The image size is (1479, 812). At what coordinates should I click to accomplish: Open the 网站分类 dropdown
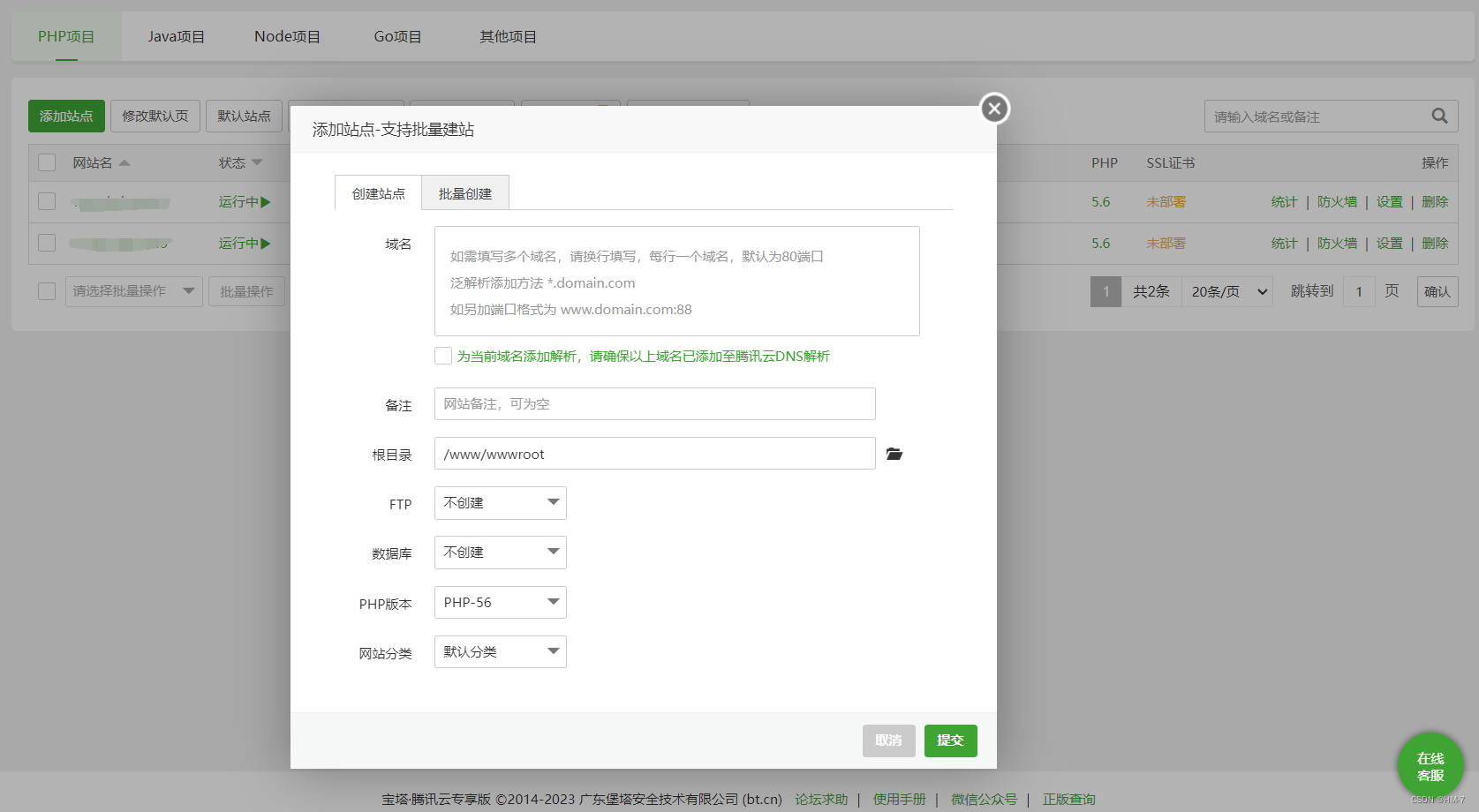tap(501, 652)
